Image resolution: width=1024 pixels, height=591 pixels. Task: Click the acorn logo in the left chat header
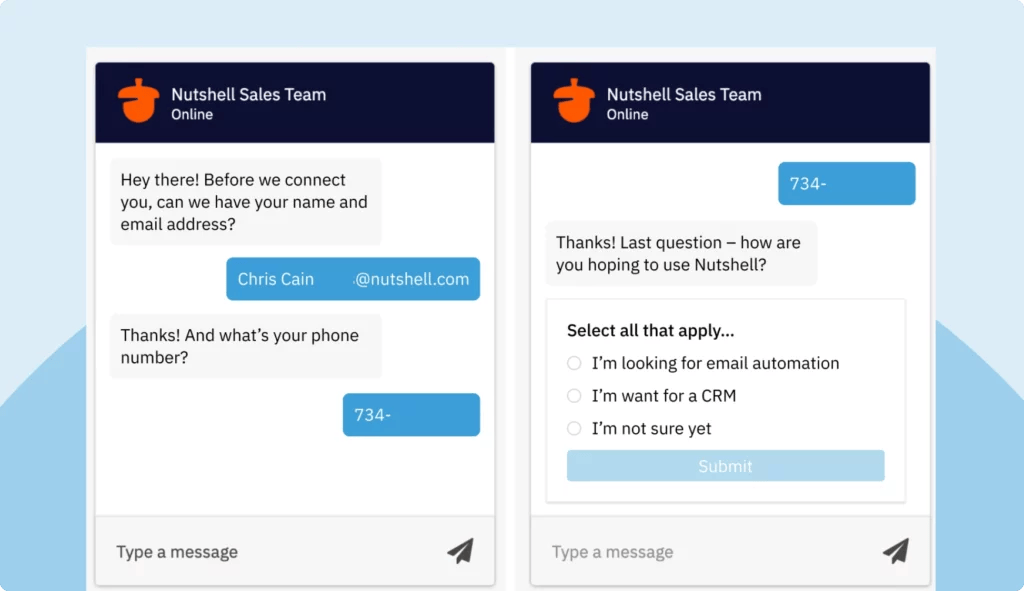(138, 101)
